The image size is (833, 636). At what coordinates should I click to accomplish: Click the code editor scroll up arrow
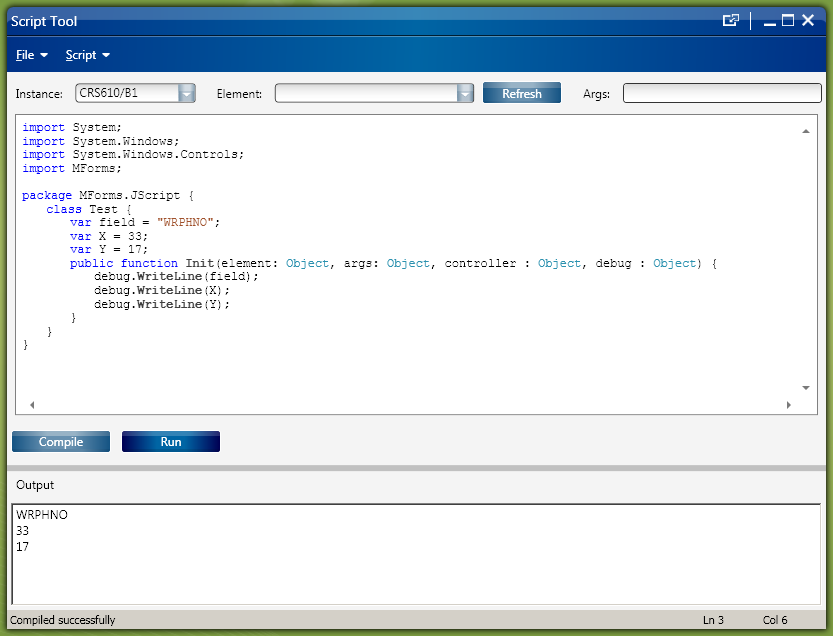[806, 131]
